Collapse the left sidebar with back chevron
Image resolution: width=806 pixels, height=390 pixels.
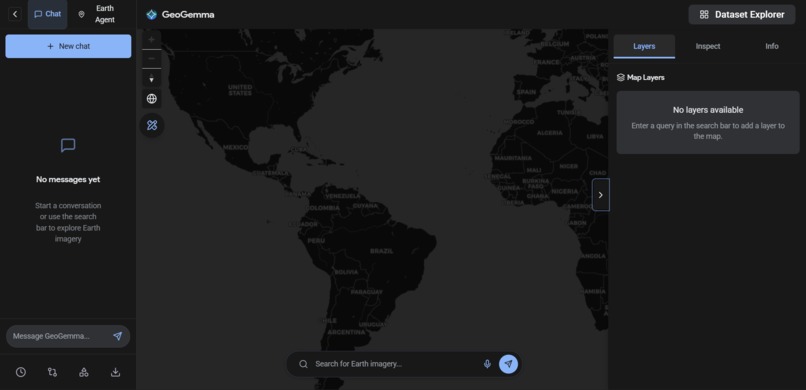pyautogui.click(x=15, y=14)
